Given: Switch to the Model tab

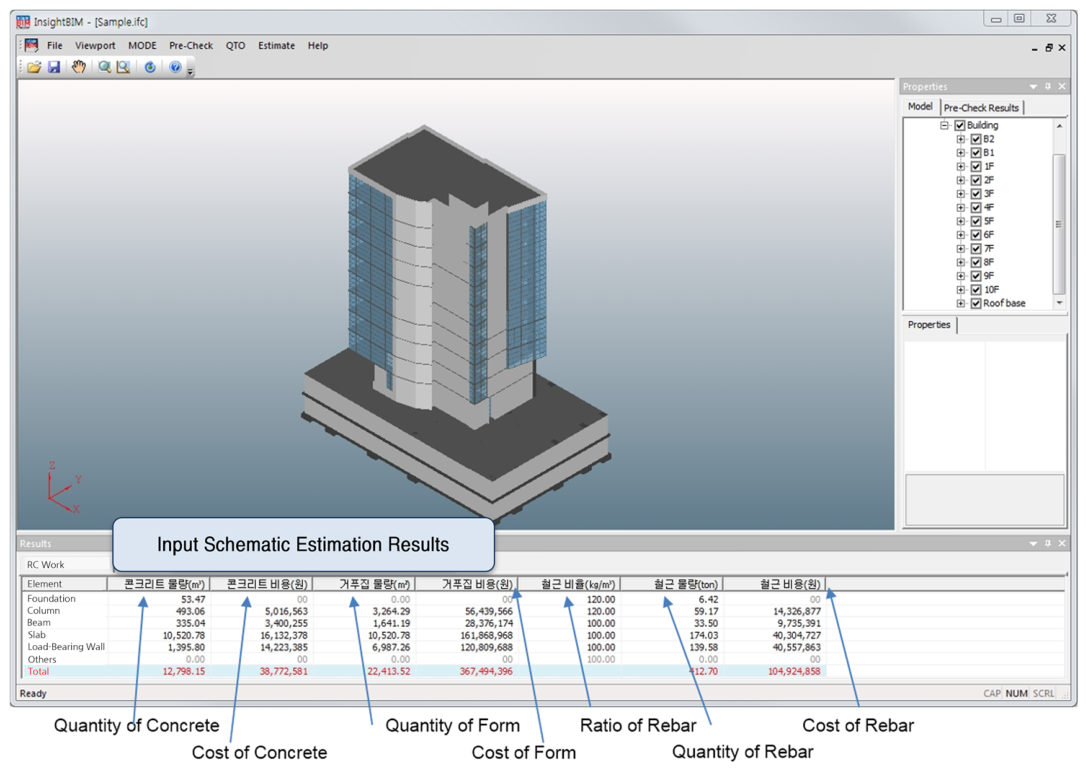Looking at the screenshot, I should pyautogui.click(x=920, y=107).
